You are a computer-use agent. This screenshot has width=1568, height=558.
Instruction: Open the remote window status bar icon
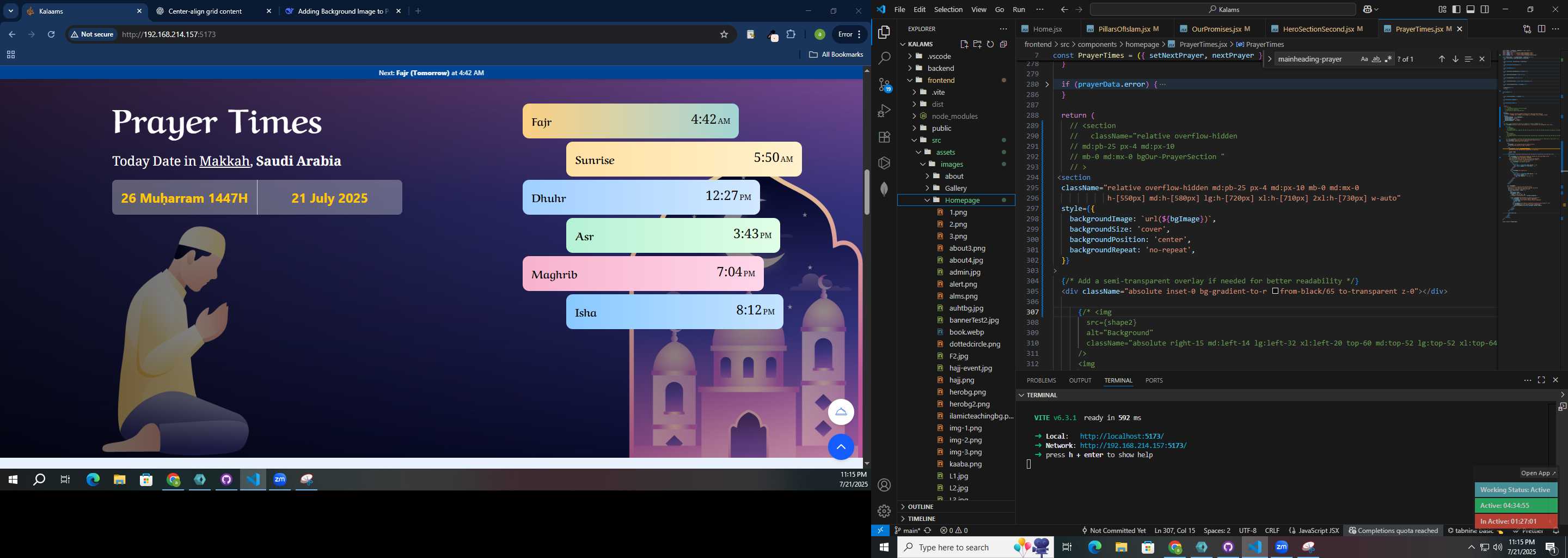(880, 531)
